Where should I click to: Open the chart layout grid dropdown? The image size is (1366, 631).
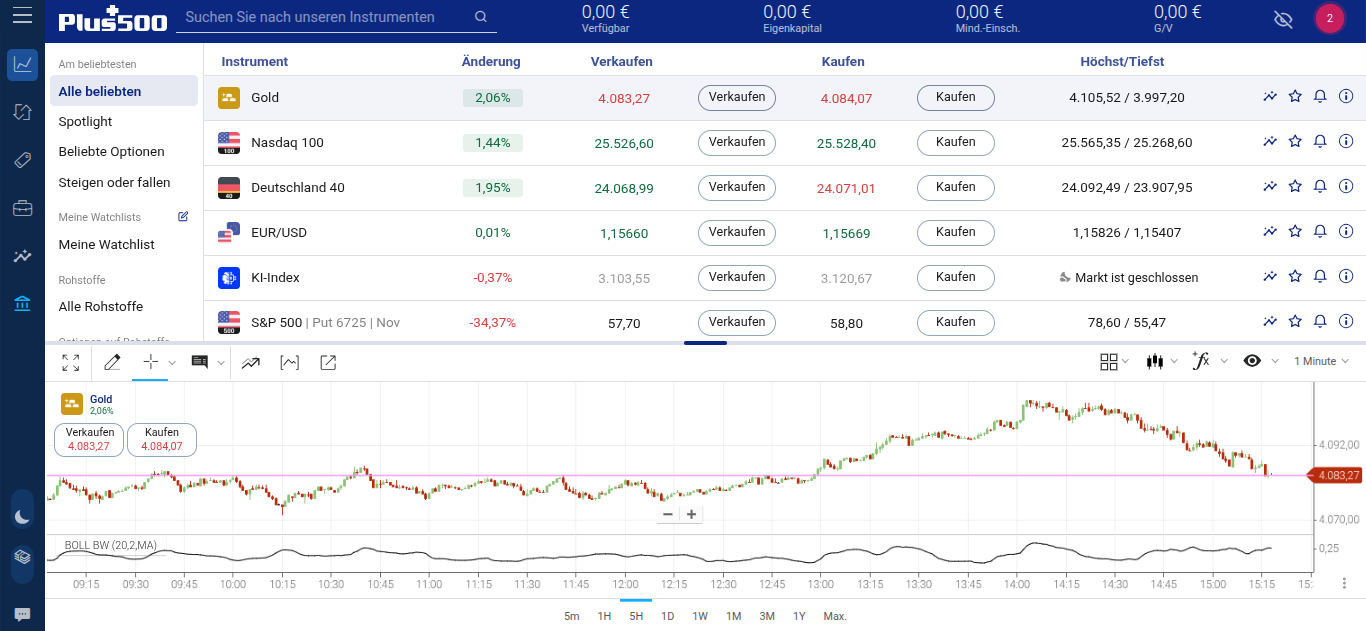[1110, 361]
